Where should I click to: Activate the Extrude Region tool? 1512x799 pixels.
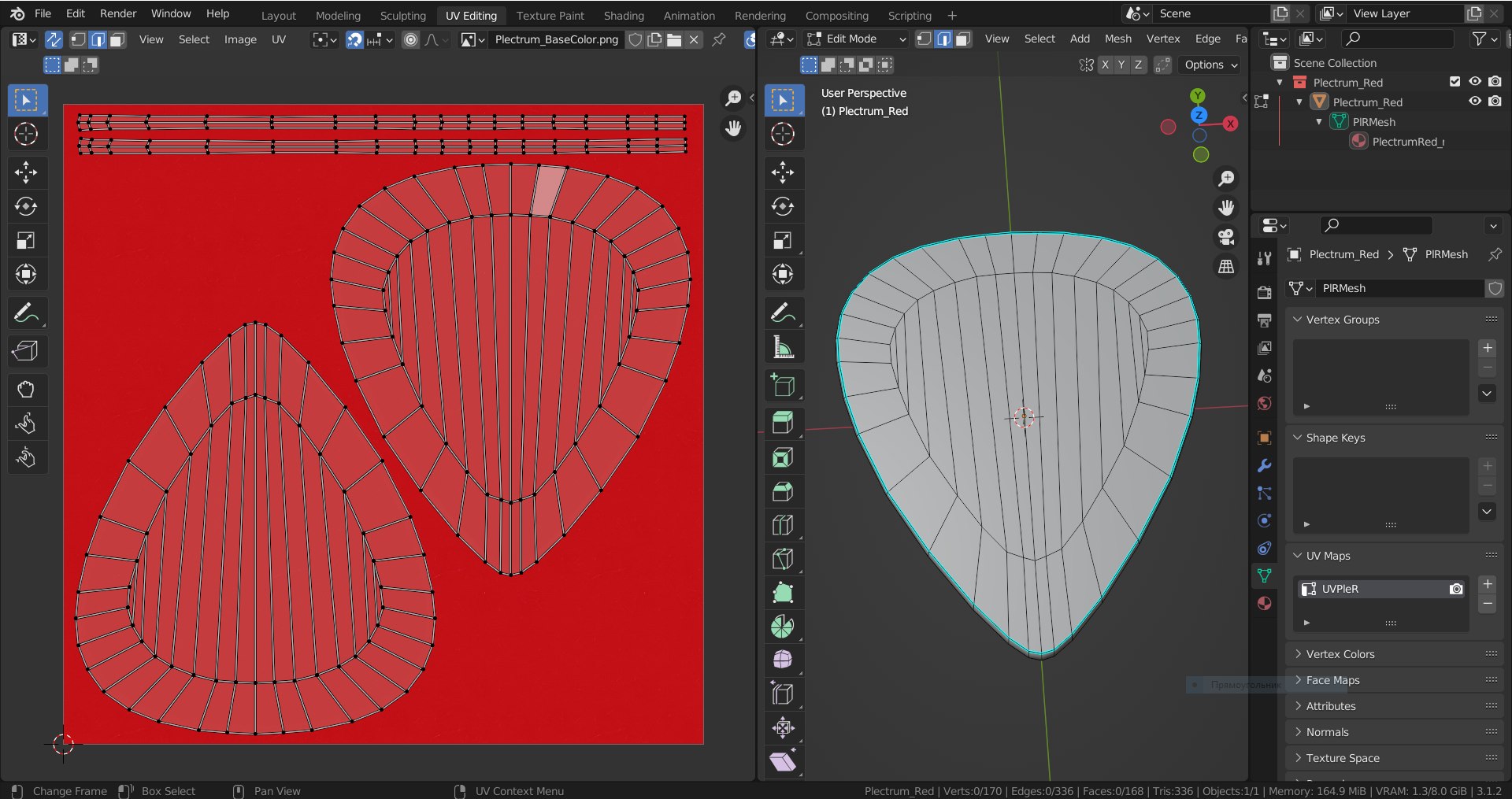tap(783, 423)
